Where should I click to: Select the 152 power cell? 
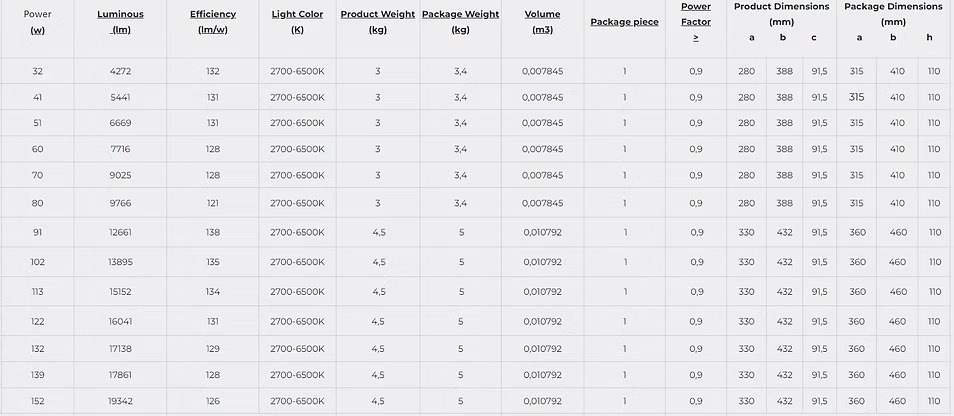38,401
